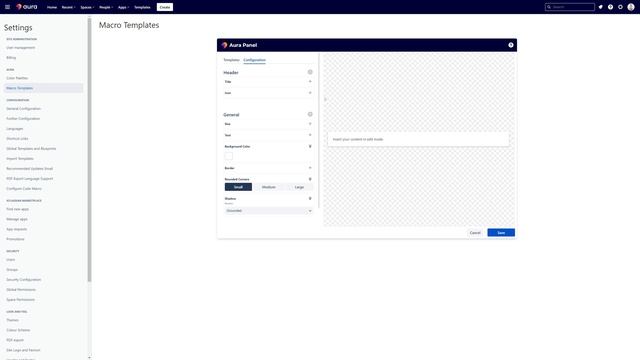The height and width of the screenshot is (360, 640).
Task: Open Import Templates in the sidebar
Action: coord(20,159)
